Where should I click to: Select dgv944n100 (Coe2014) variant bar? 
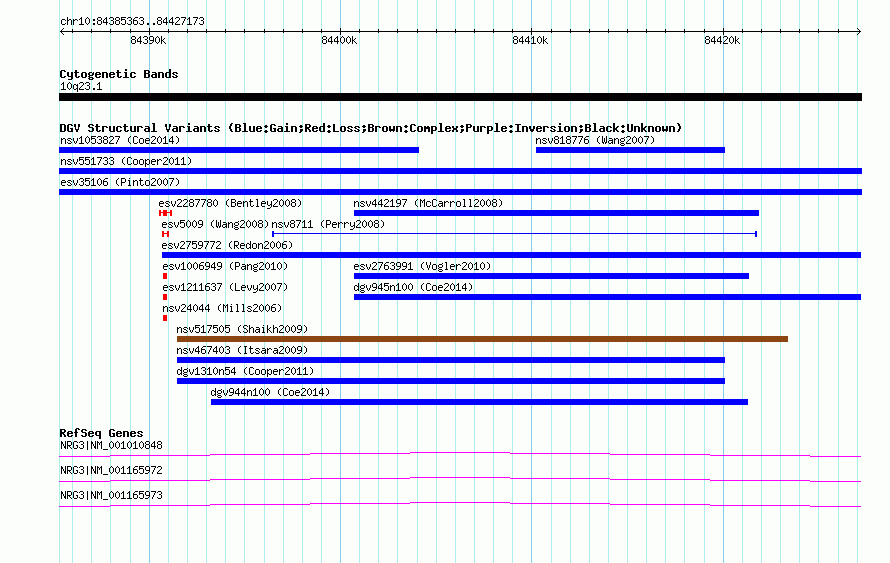(x=480, y=402)
